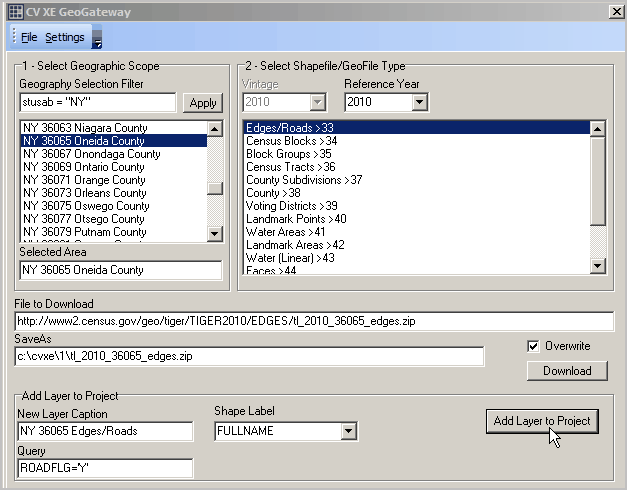Viewport: 627px width, 490px height.
Task: Click scroll down arrow in county list
Action: pyautogui.click(x=215, y=234)
